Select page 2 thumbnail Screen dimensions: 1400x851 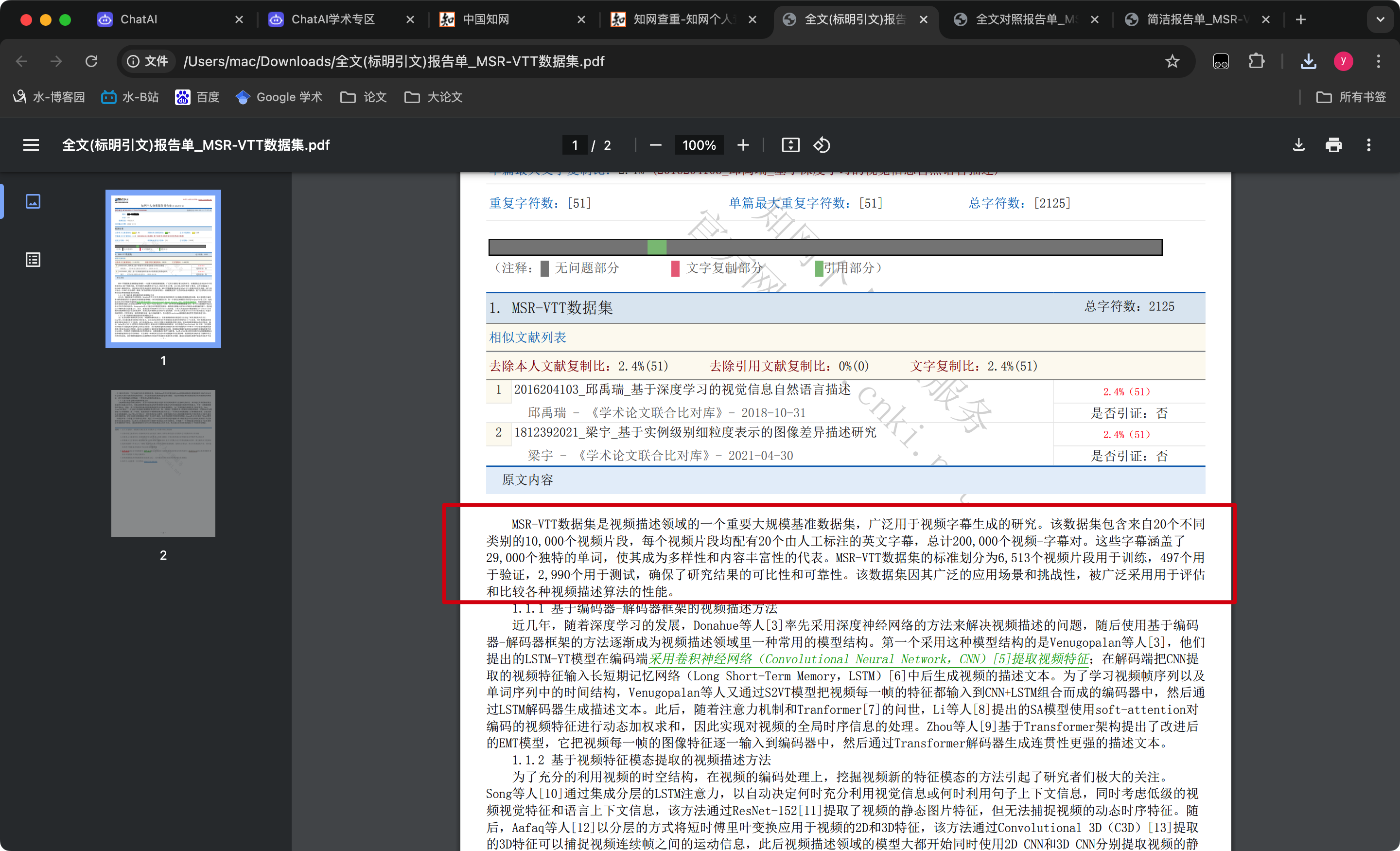[x=163, y=463]
